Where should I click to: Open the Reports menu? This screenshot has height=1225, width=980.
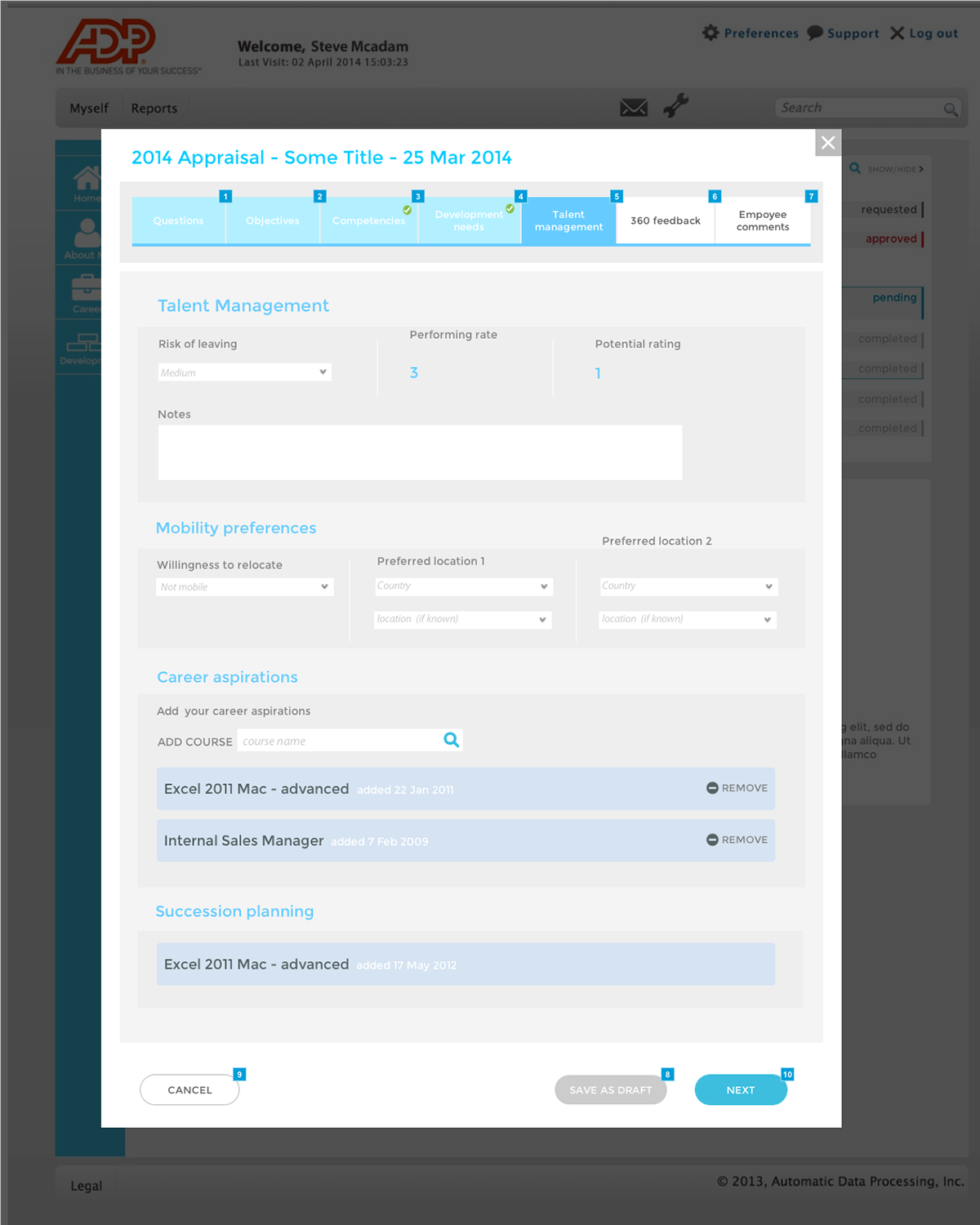pyautogui.click(x=154, y=108)
